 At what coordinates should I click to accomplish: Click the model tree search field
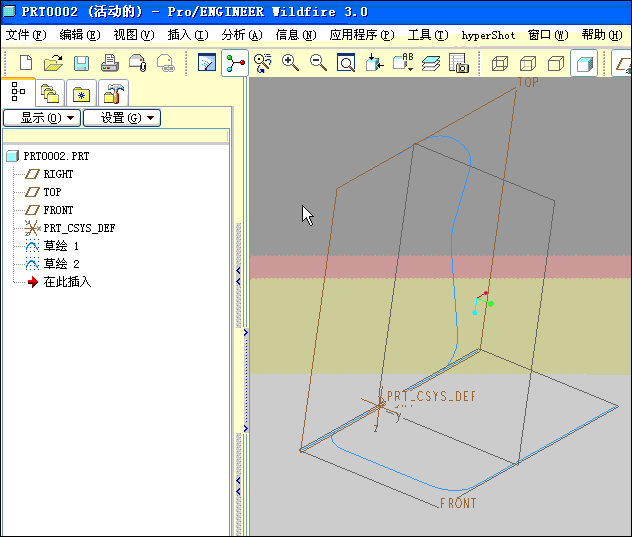click(116, 137)
